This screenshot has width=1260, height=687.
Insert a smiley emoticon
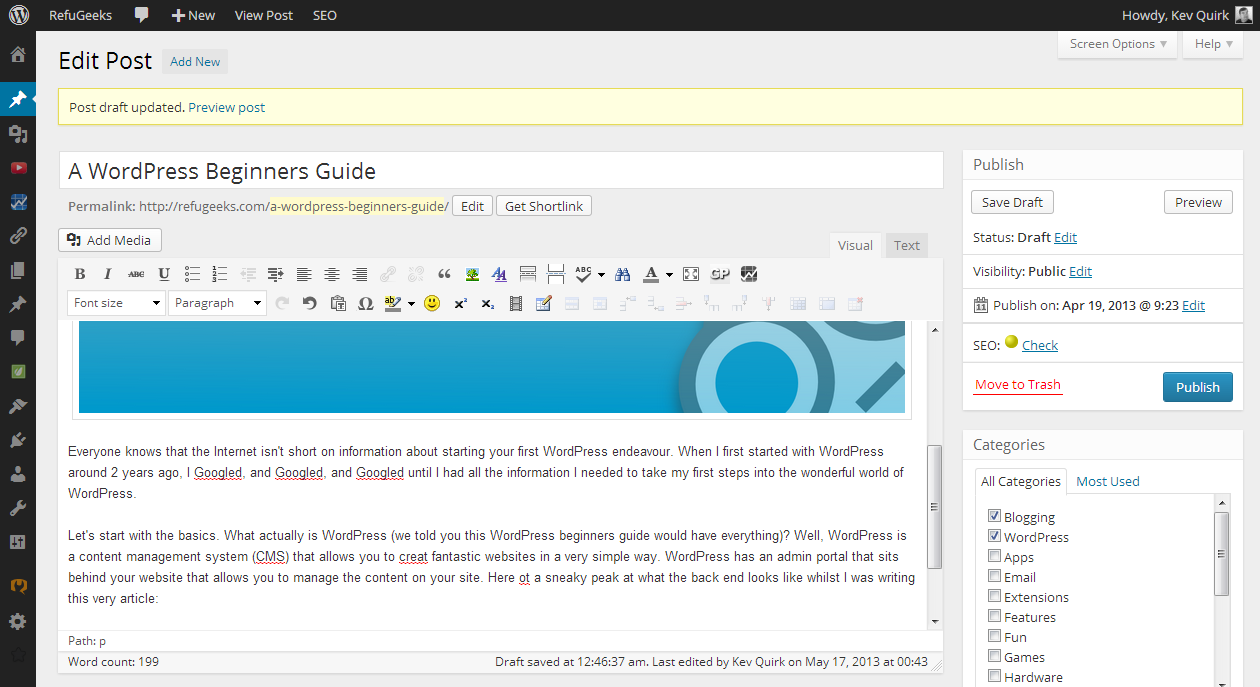[x=431, y=303]
